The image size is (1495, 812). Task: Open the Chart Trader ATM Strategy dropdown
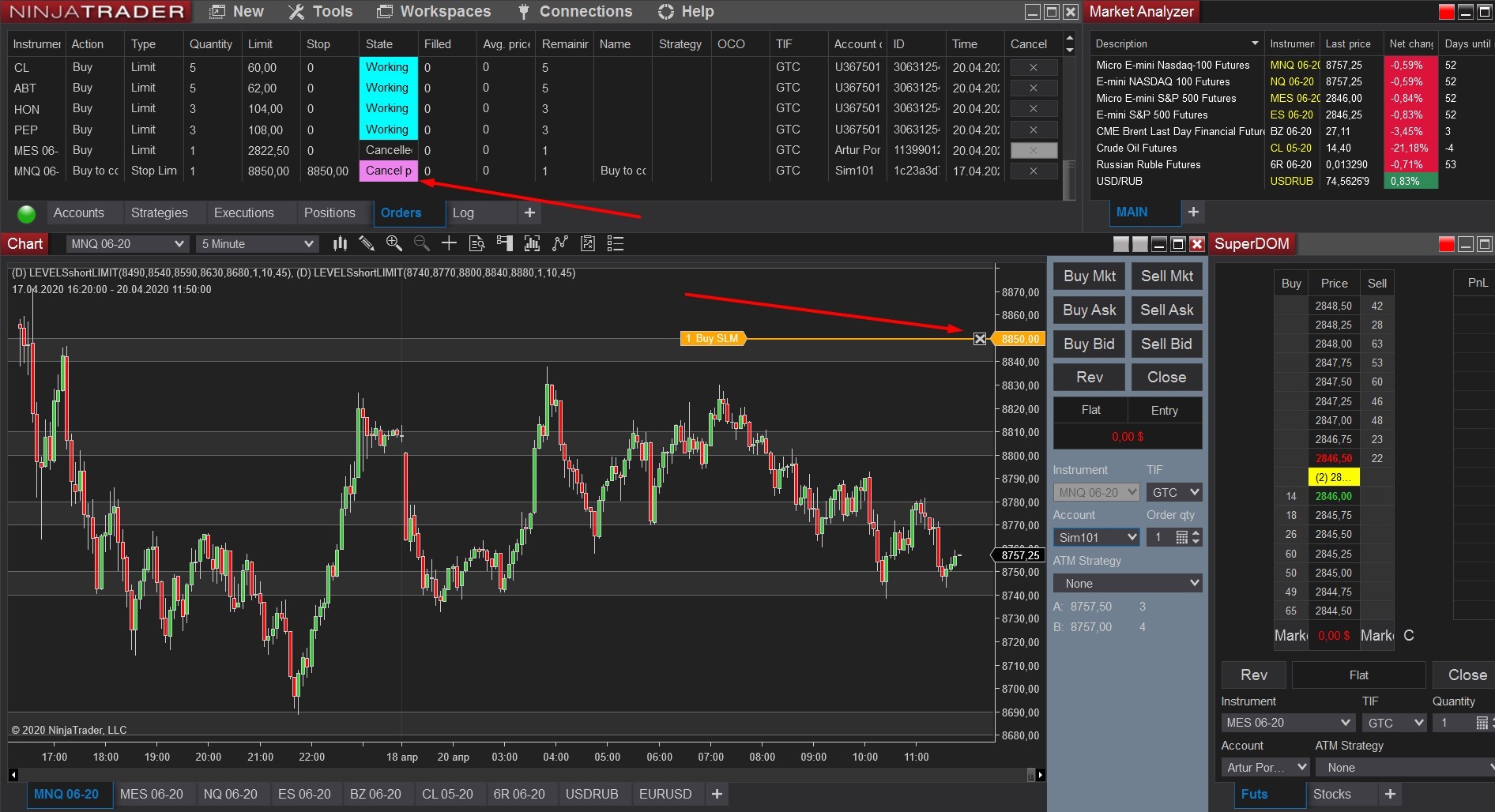[x=1128, y=584]
